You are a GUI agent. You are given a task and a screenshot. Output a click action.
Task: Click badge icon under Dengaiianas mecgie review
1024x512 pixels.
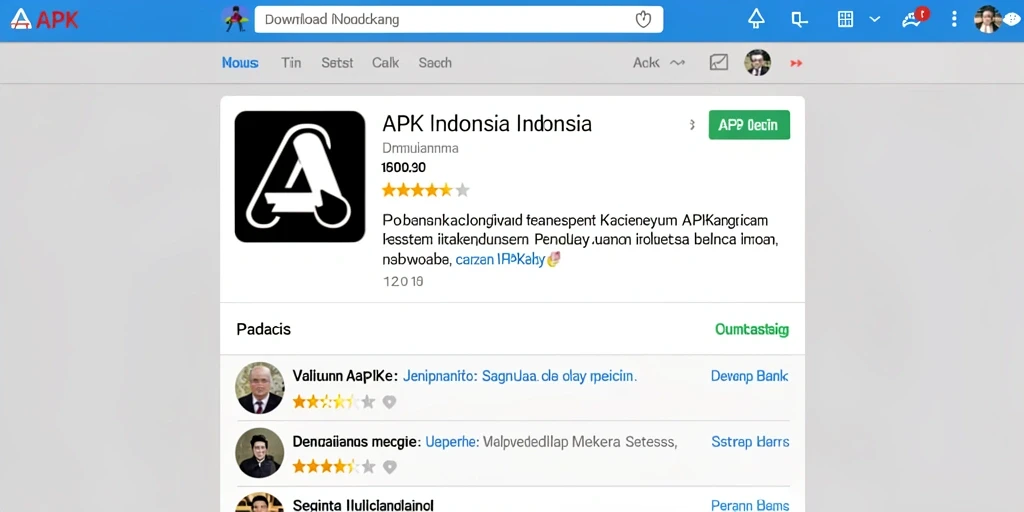point(389,466)
